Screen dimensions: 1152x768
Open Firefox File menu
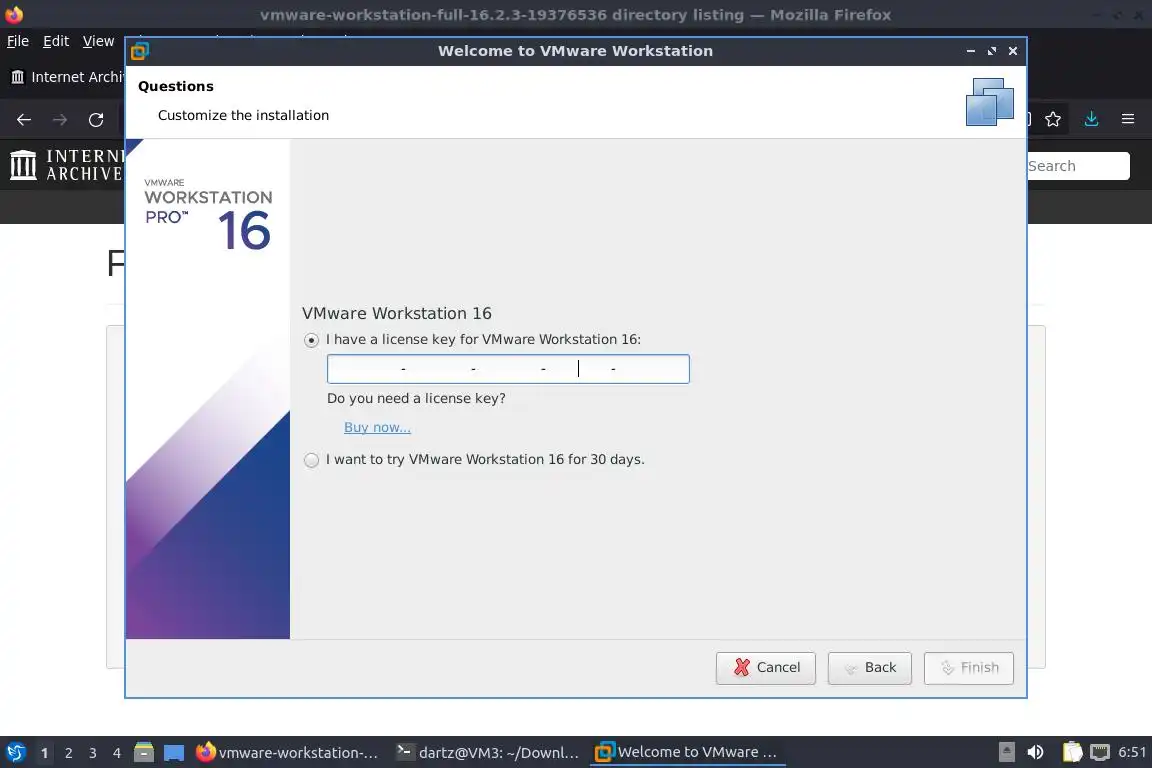[x=18, y=41]
